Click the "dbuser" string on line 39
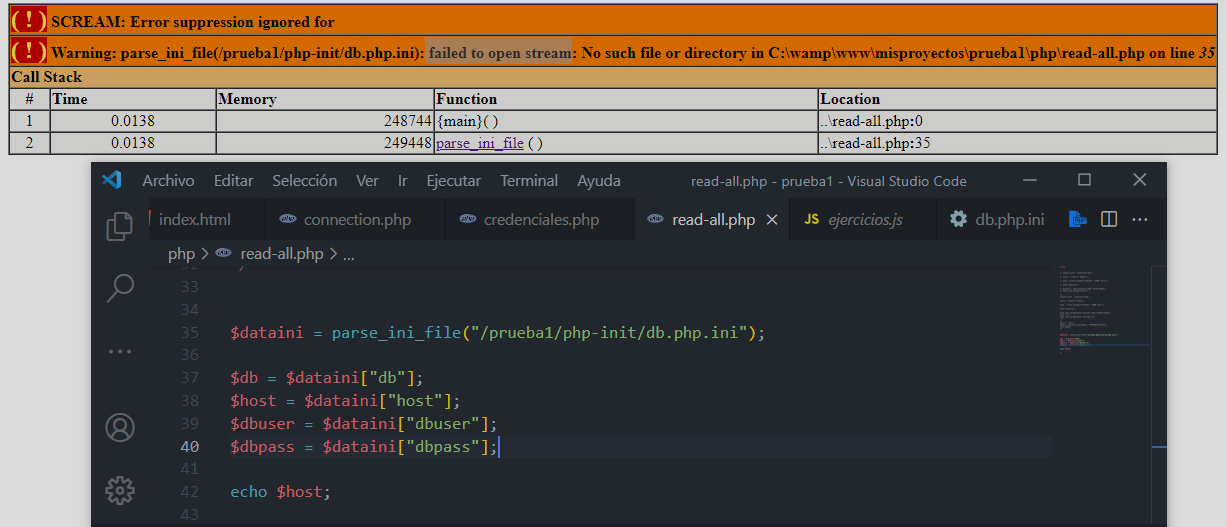This screenshot has height=527, width=1227. [442, 424]
